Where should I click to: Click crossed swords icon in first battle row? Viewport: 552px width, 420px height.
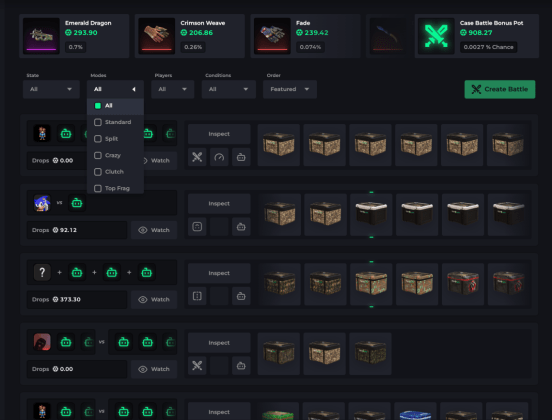tap(197, 157)
